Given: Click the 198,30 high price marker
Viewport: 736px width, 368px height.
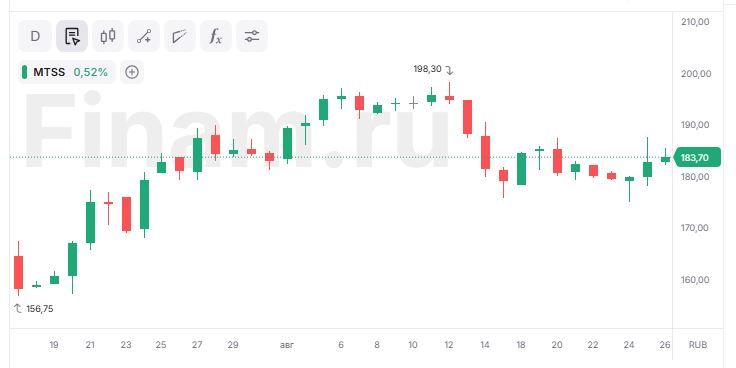Looking at the screenshot, I should pyautogui.click(x=427, y=69).
